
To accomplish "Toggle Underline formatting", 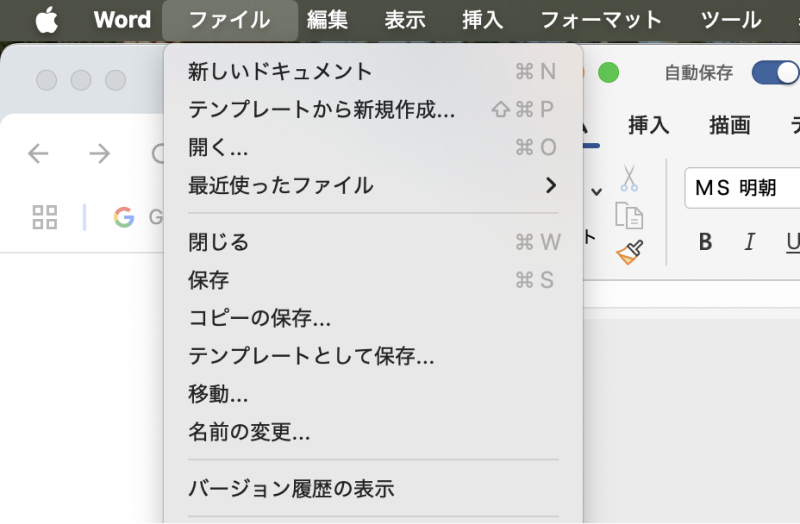I will pos(793,242).
